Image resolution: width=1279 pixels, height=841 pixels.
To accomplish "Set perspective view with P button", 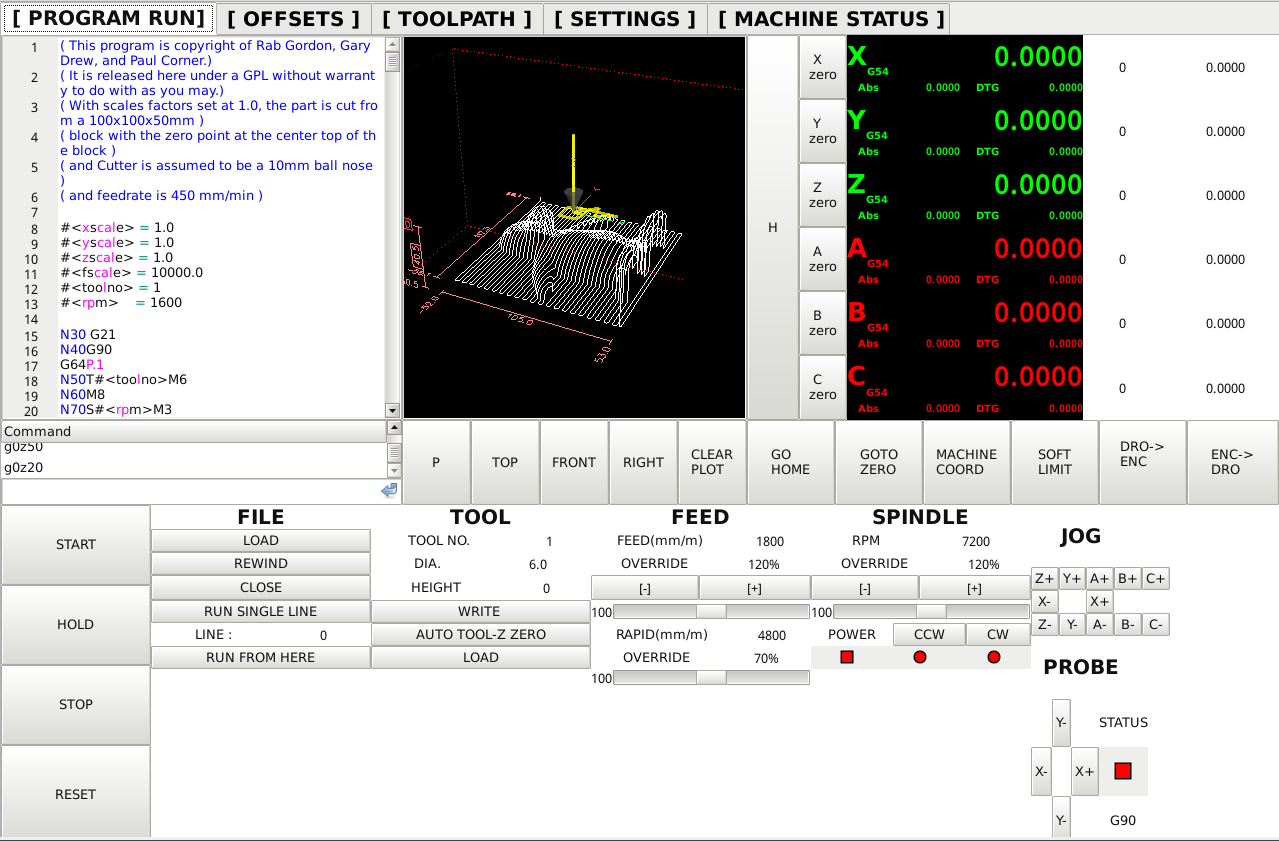I will tap(436, 462).
